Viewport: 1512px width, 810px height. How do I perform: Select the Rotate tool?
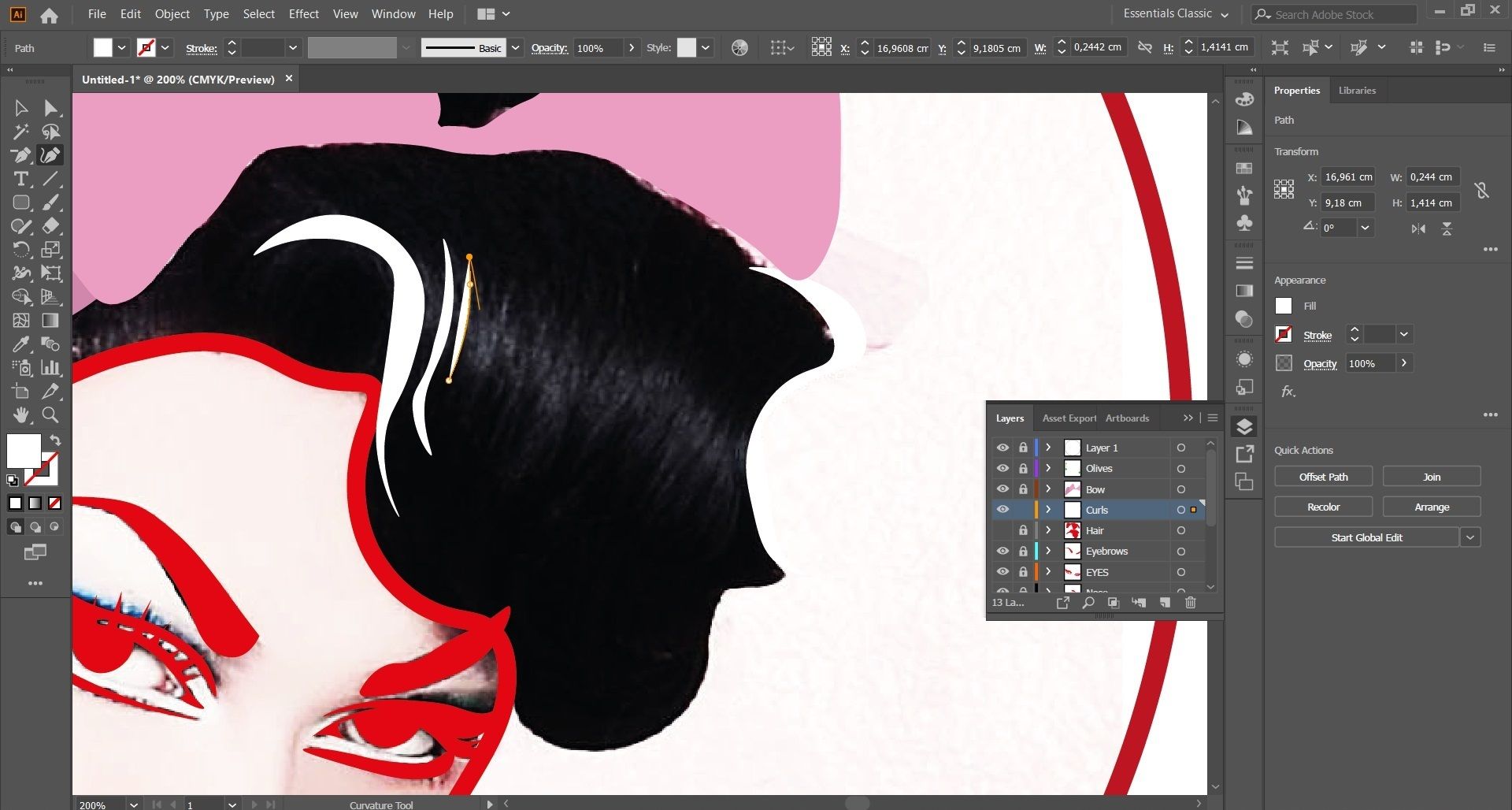[21, 250]
